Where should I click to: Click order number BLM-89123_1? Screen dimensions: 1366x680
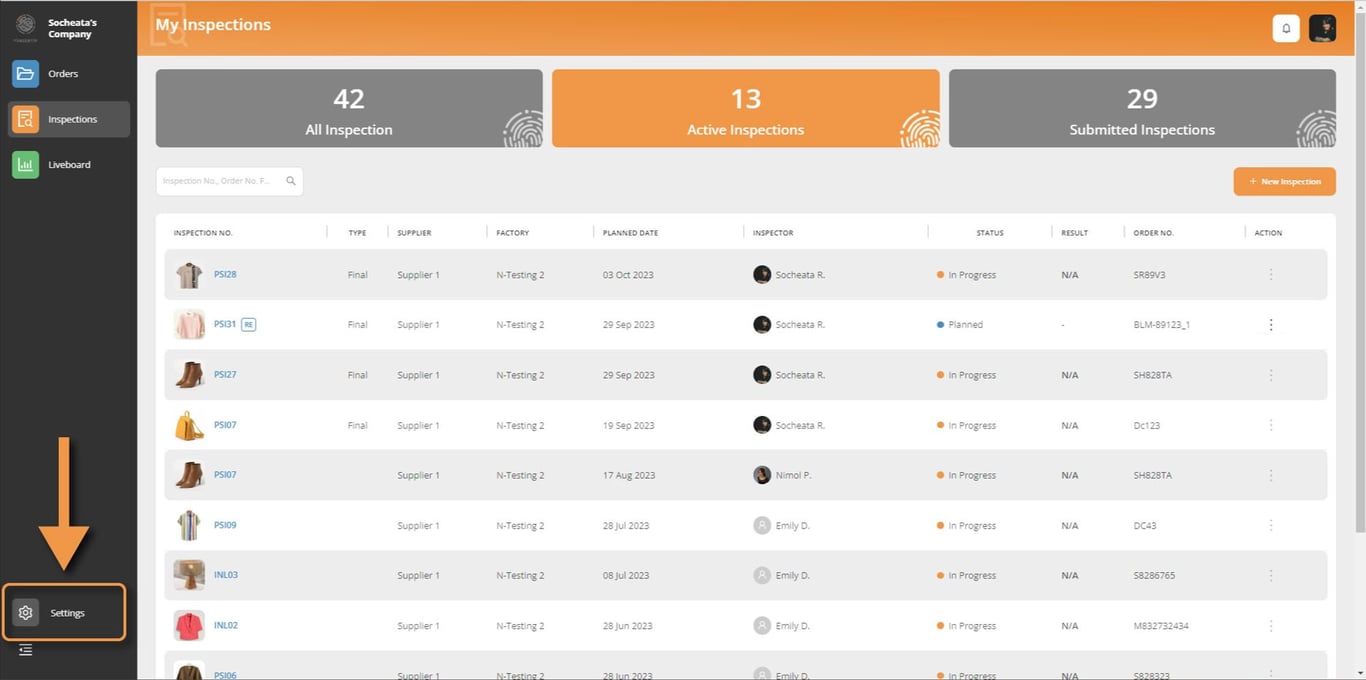1161,324
